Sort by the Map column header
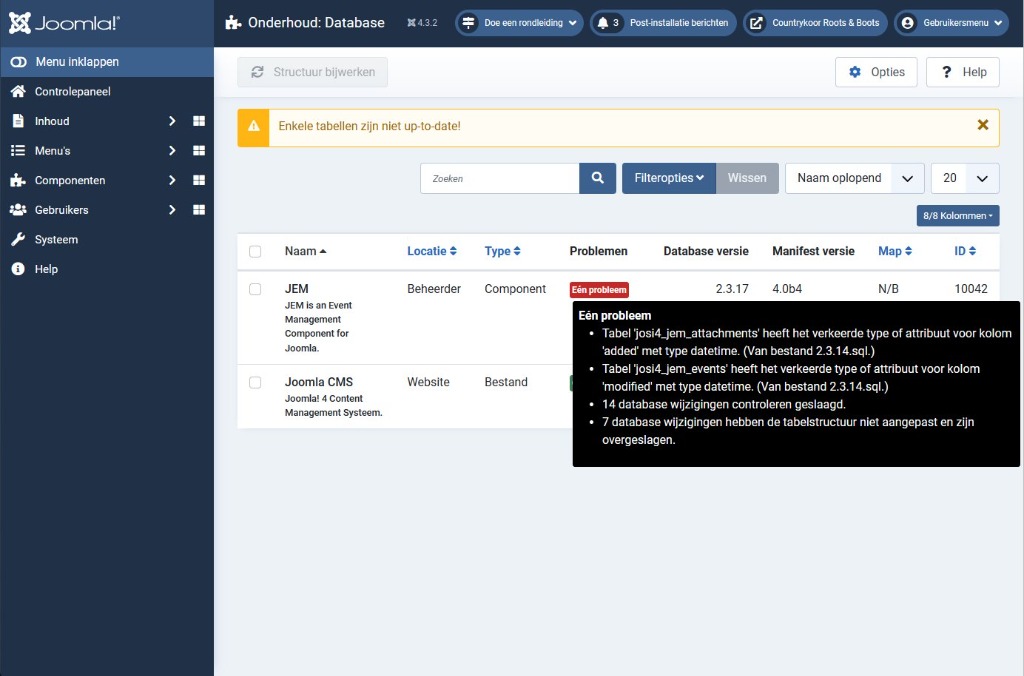Viewport: 1024px width, 676px height. (895, 251)
